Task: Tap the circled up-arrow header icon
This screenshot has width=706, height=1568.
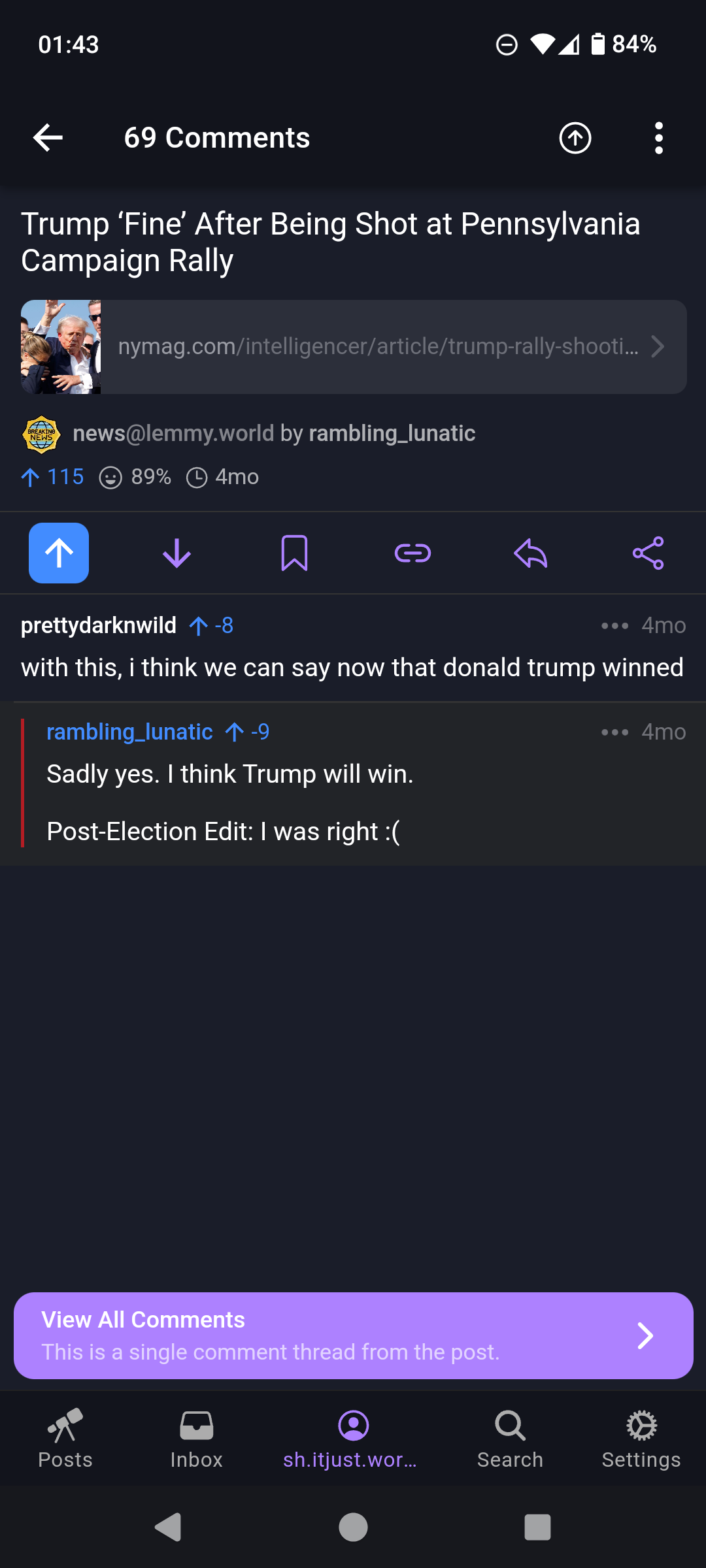Action: click(575, 138)
